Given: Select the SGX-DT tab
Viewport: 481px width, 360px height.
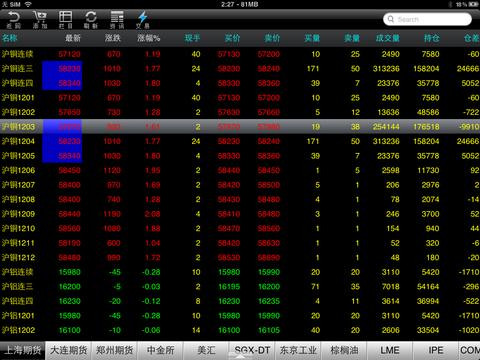Looking at the screenshot, I should (252, 350).
